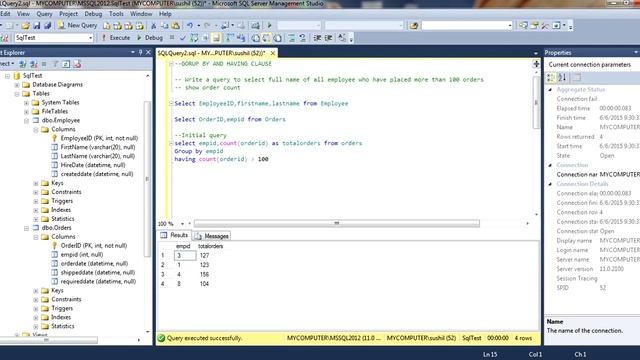Open the Activity Monitor icon
This screenshot has width=640, height=360.
point(255,25)
